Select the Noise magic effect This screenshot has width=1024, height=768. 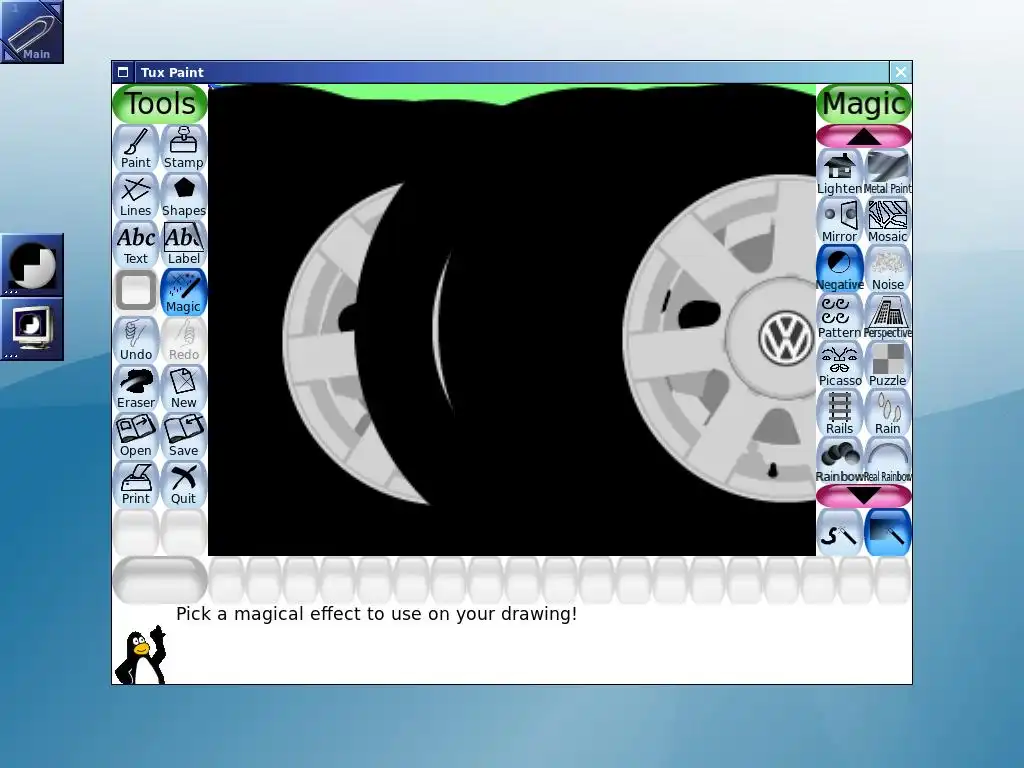pyautogui.click(x=888, y=268)
